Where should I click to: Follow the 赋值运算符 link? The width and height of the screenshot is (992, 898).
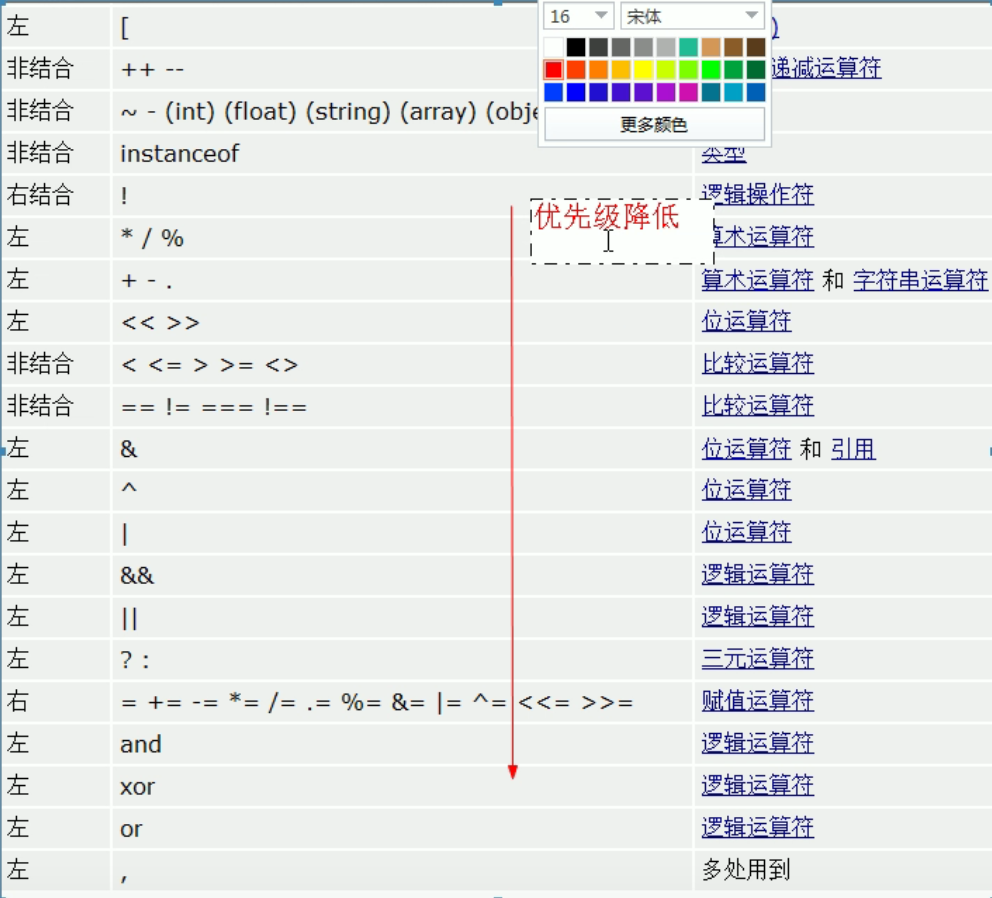(x=757, y=701)
